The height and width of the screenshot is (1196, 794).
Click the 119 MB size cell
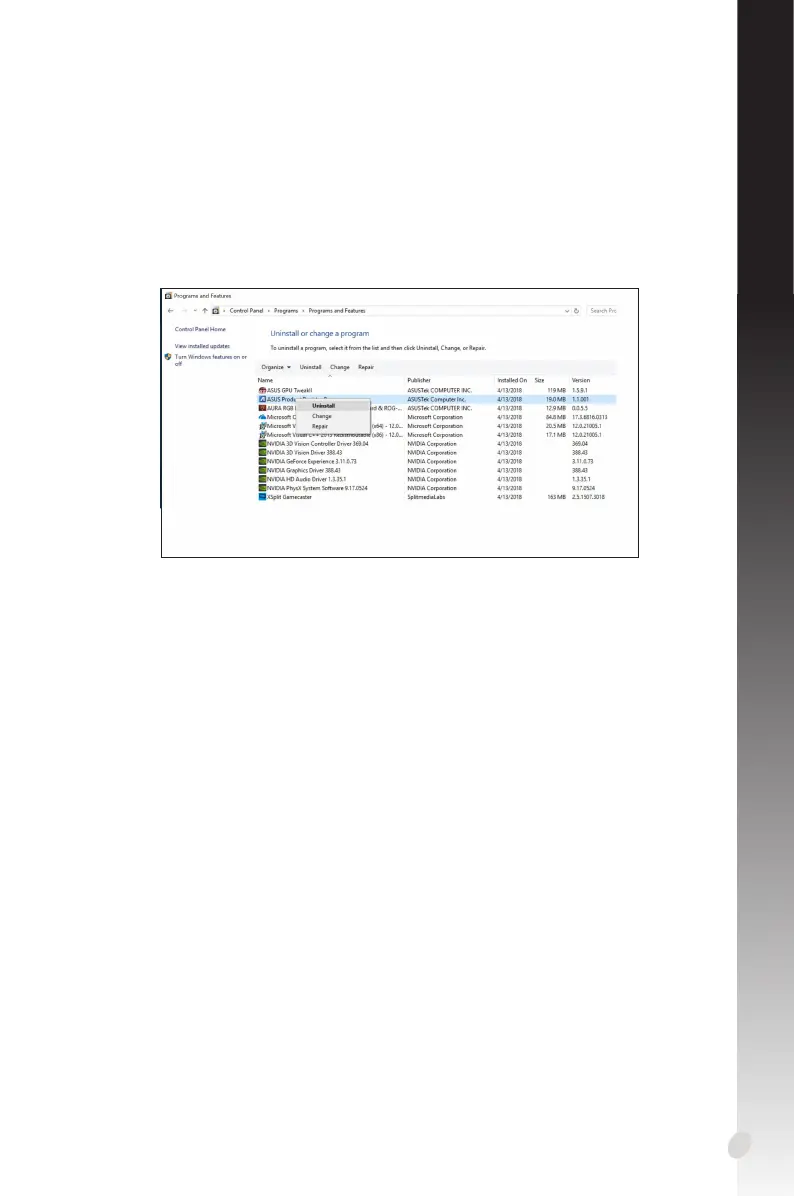point(557,390)
